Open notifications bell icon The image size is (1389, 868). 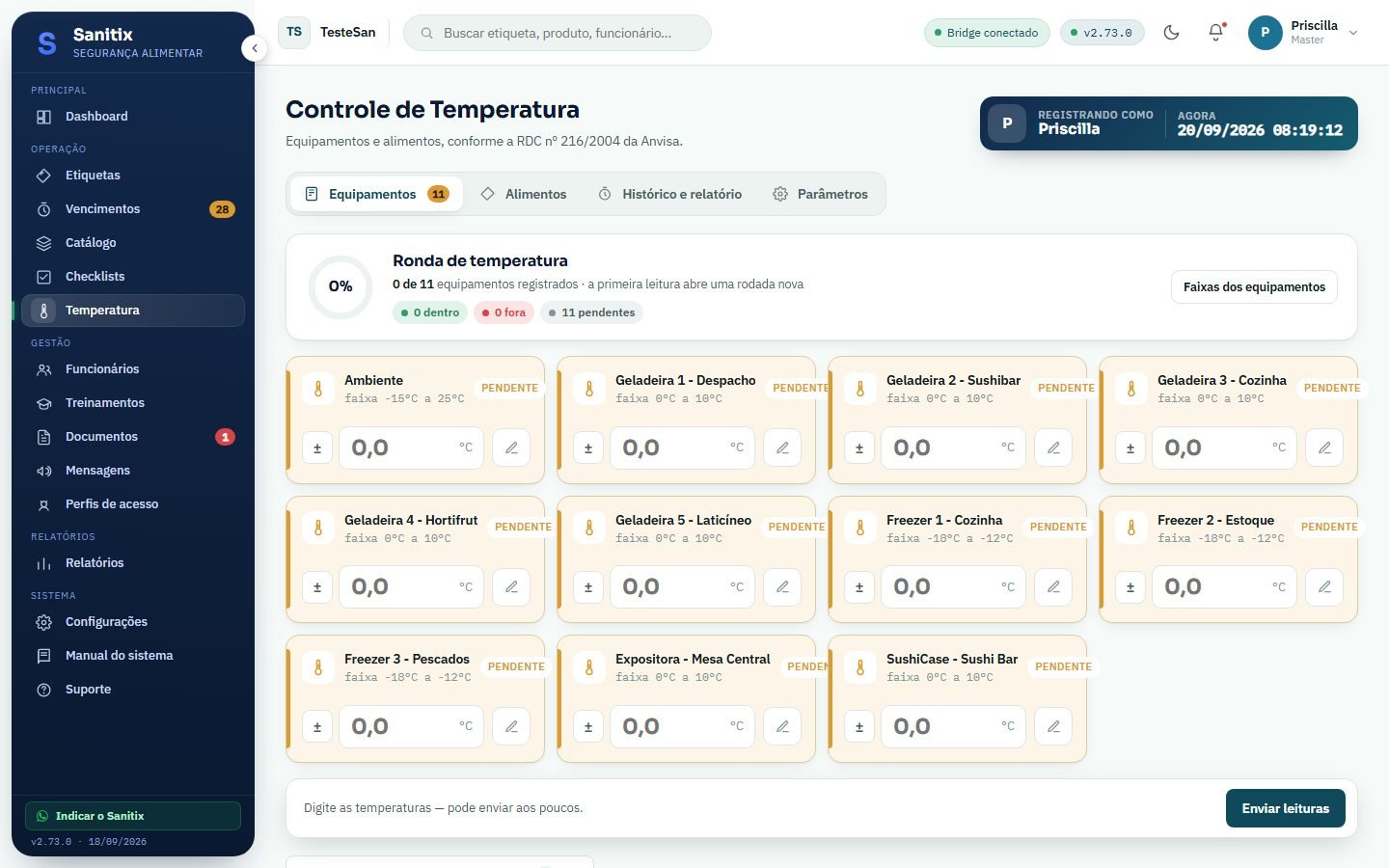[x=1216, y=32]
